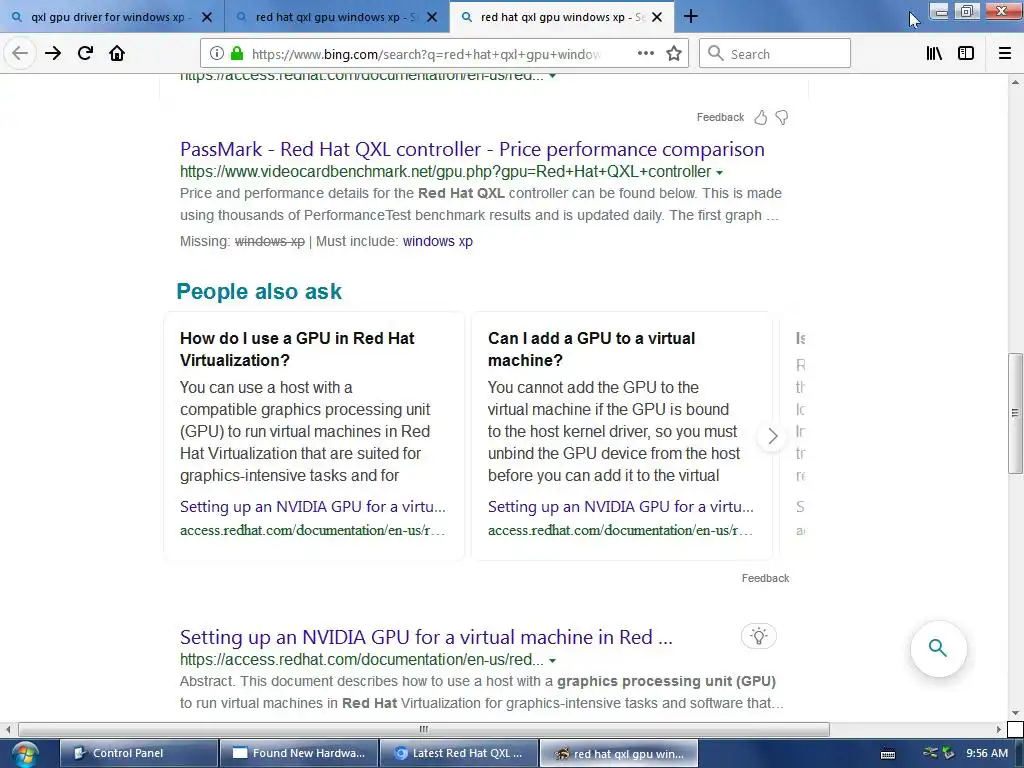Click the horizontal scrollbar thumb
Screen dimensions: 1024x768
424,729
